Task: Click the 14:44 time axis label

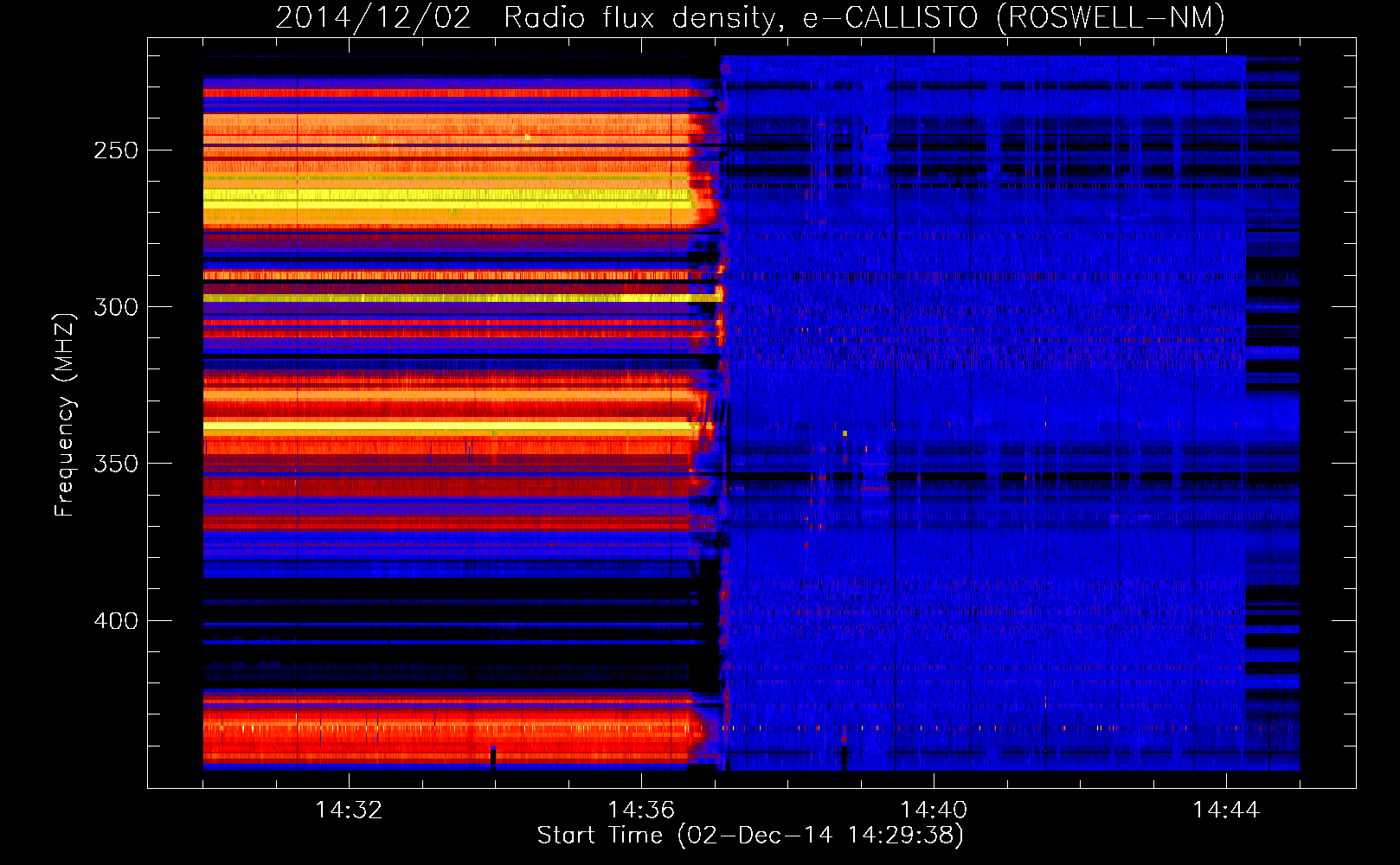Action: pyautogui.click(x=1226, y=810)
